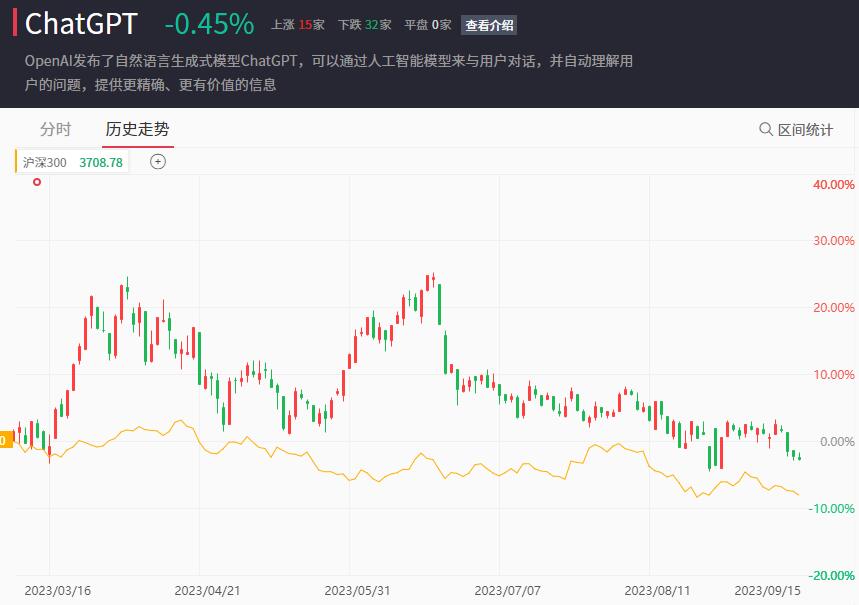Viewport: 859px width, 605px height.
Task: Click the magnifier icon beside 区间统计
Action: tap(765, 129)
